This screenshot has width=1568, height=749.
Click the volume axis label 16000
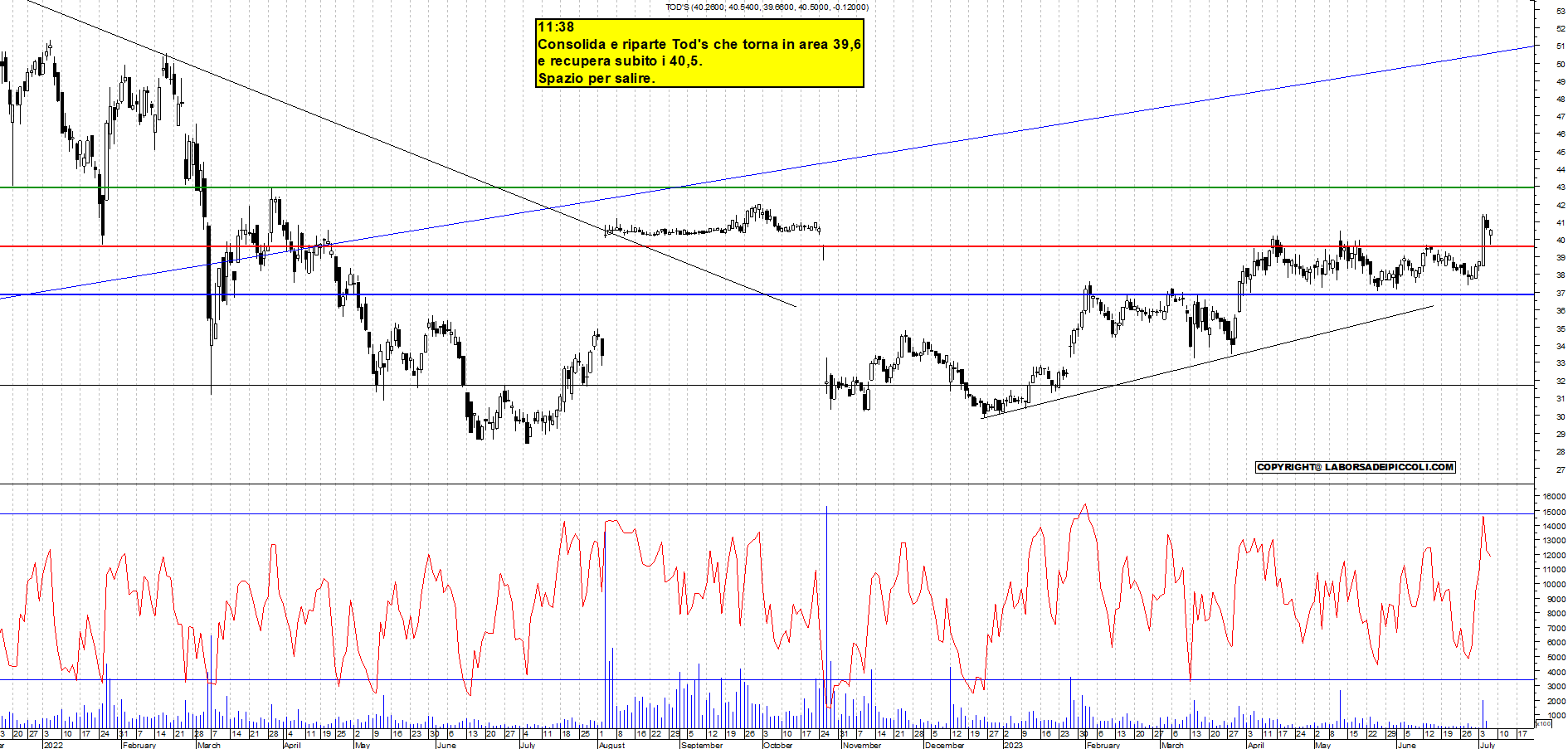click(1554, 497)
